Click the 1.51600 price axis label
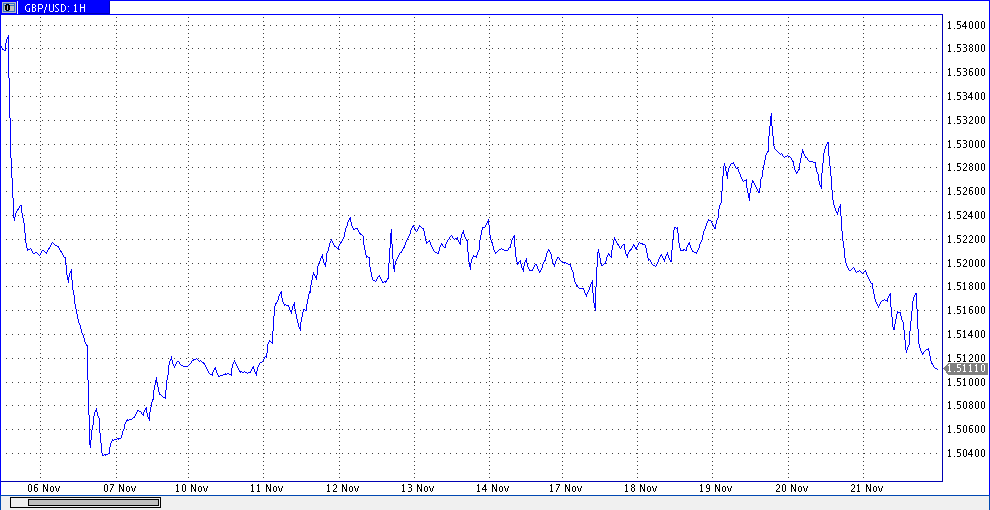Screen dimensions: 990x510 pyautogui.click(x=966, y=311)
